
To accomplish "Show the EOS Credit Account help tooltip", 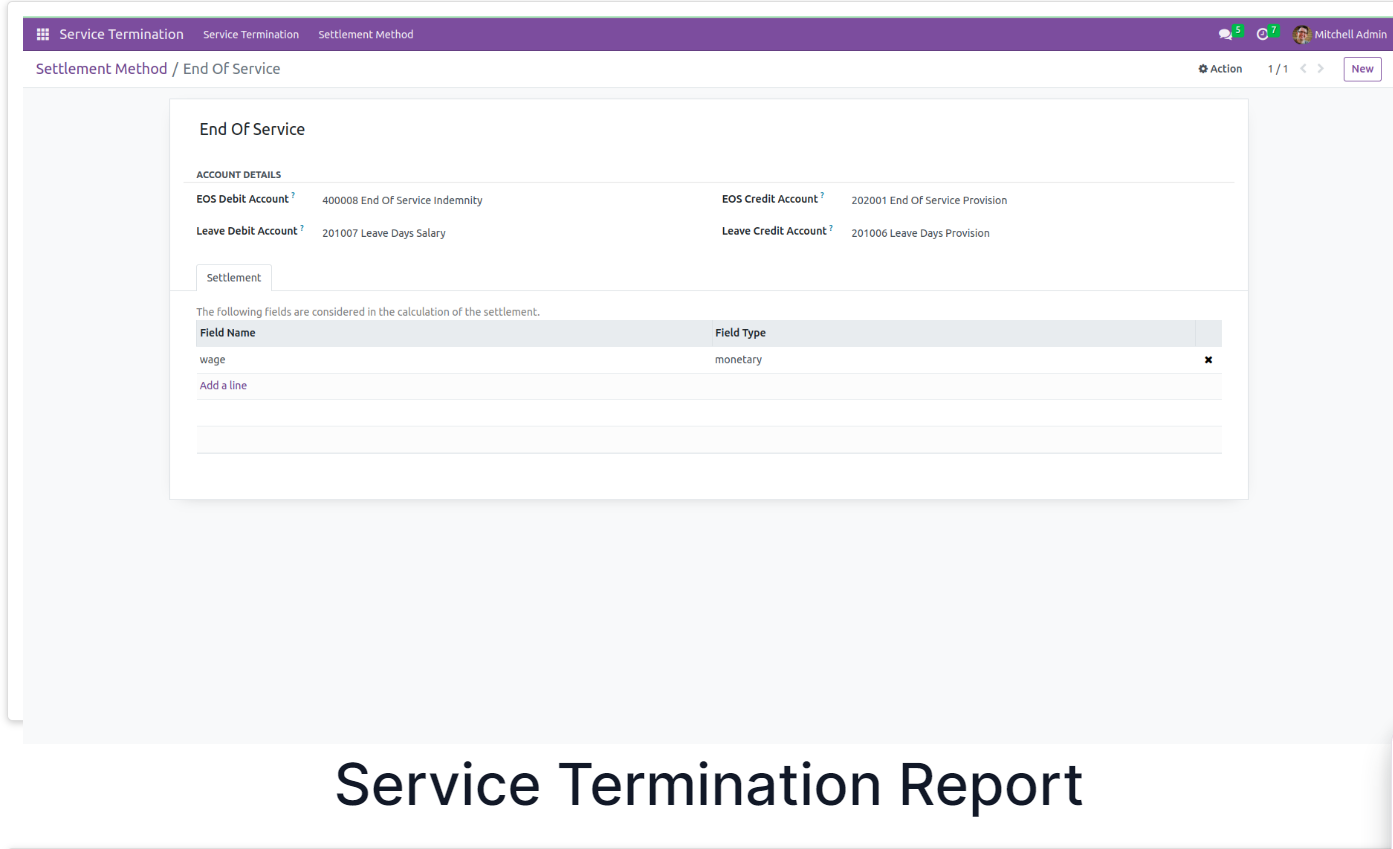I will (x=822, y=196).
